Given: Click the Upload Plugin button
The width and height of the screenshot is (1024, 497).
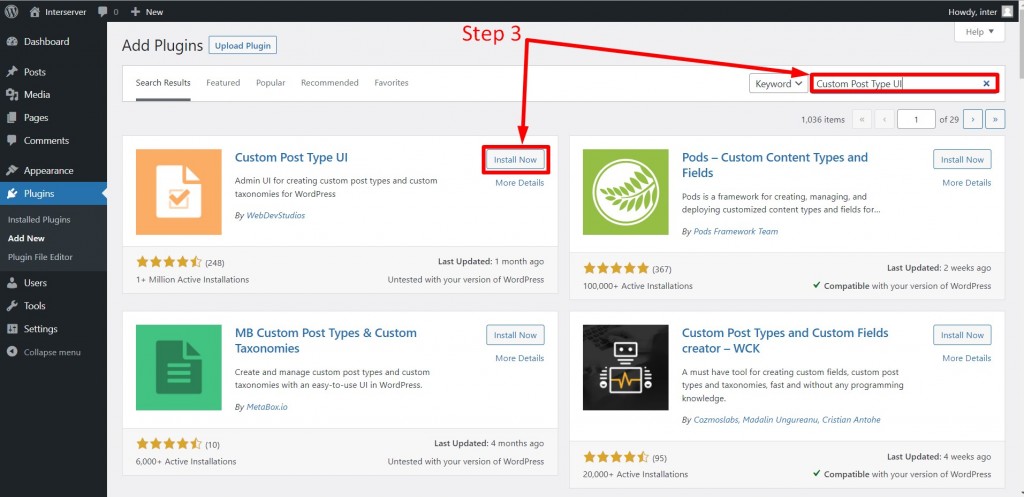Looking at the screenshot, I should pyautogui.click(x=243, y=46).
